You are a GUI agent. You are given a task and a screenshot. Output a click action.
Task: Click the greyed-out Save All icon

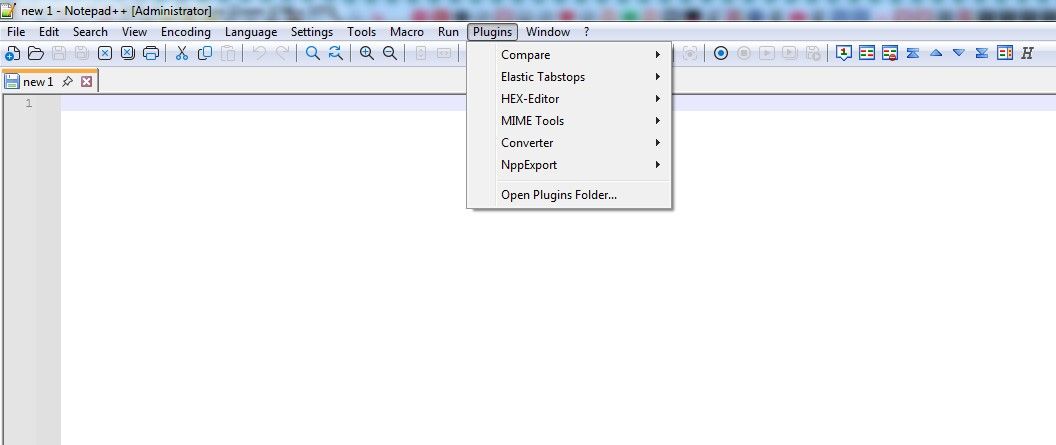click(x=81, y=54)
